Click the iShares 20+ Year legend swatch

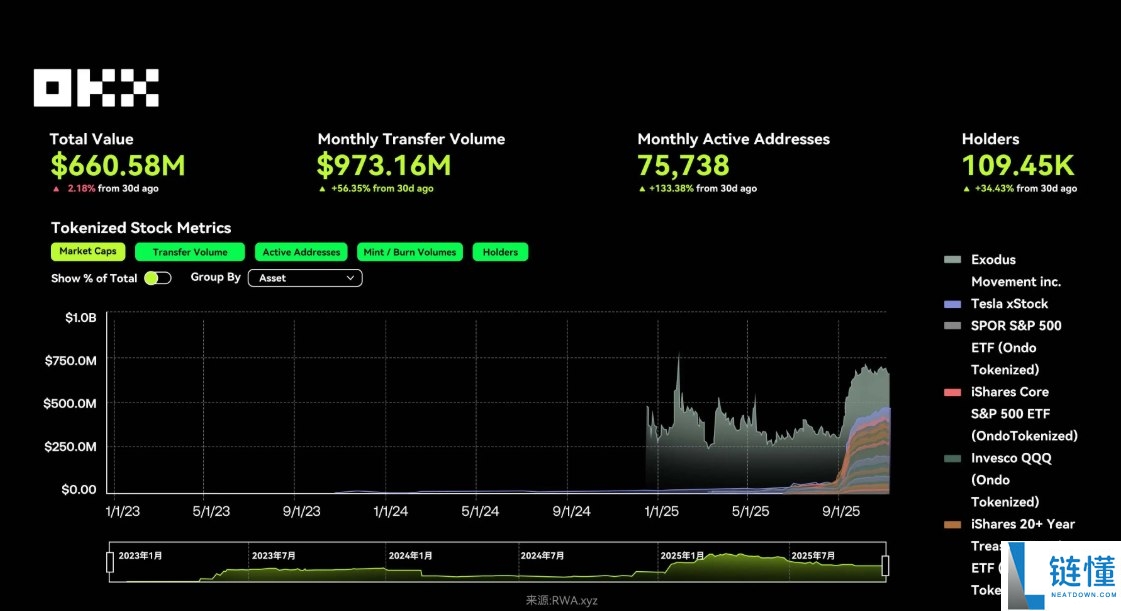coord(952,524)
